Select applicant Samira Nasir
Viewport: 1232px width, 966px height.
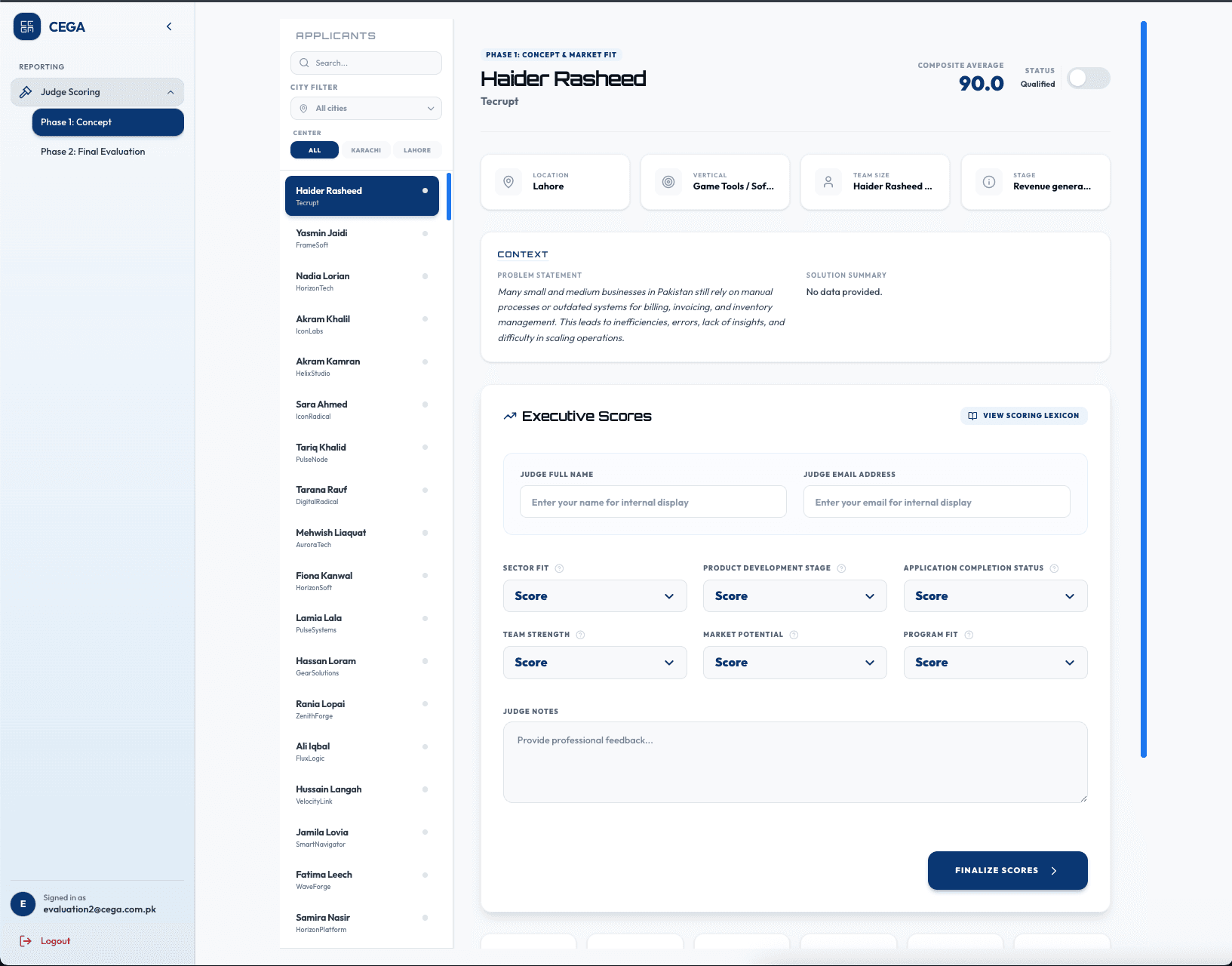pyautogui.click(x=362, y=923)
